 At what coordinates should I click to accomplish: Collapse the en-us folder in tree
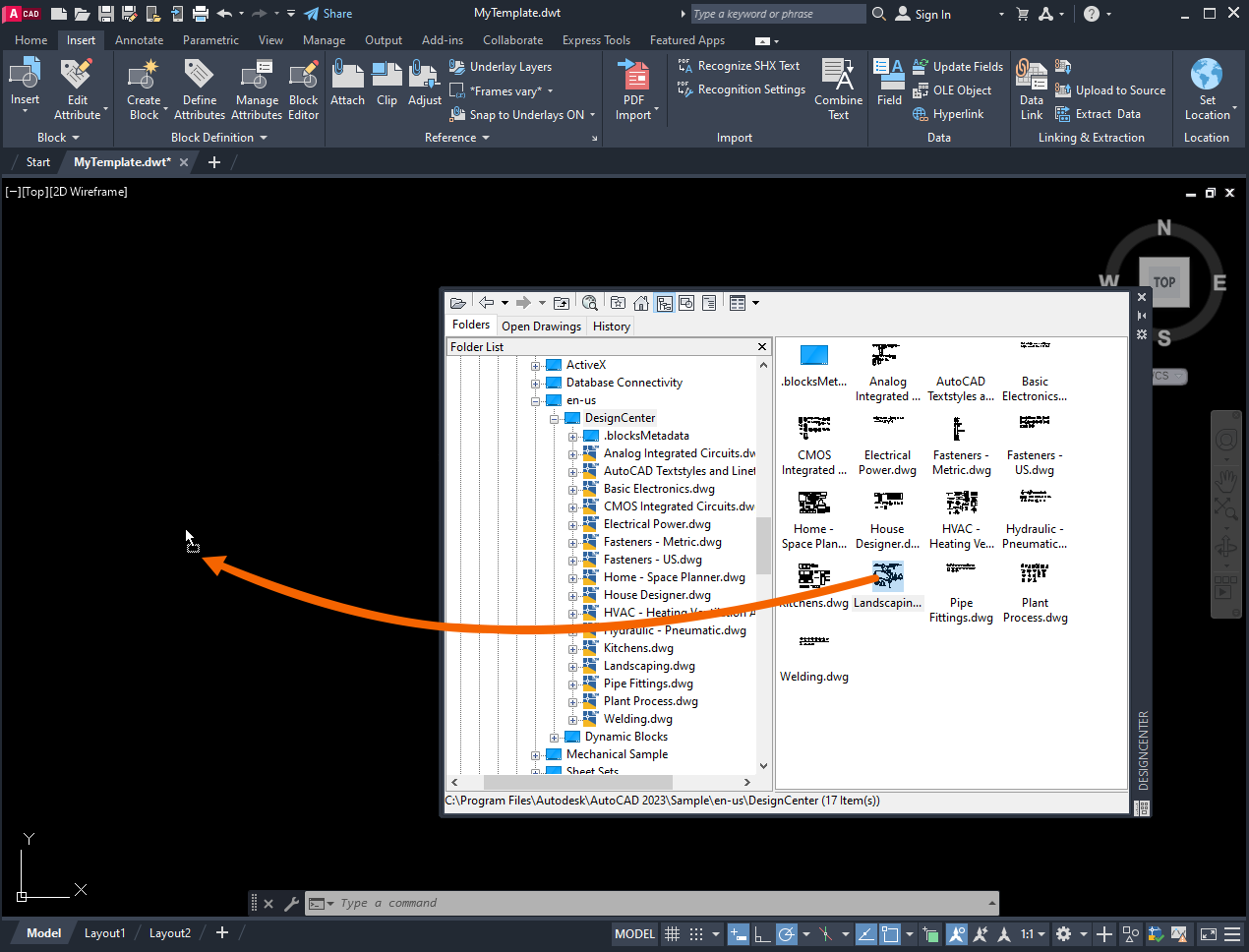536,400
